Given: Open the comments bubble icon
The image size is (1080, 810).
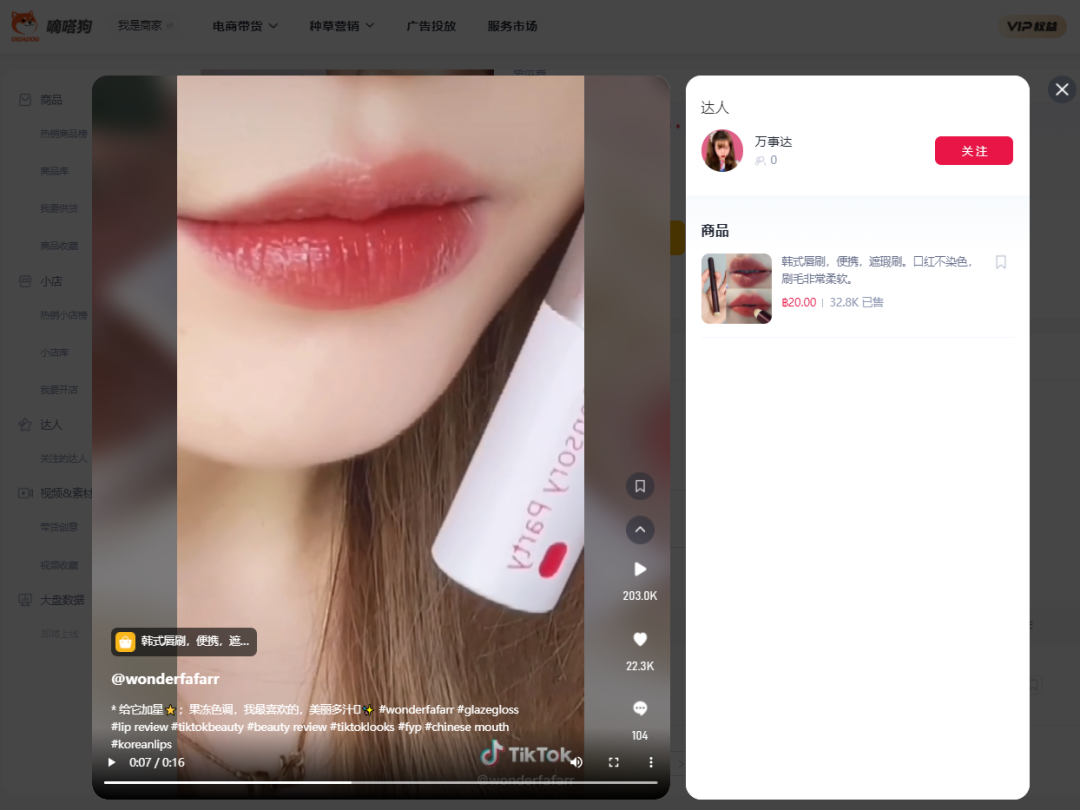Looking at the screenshot, I should point(640,708).
